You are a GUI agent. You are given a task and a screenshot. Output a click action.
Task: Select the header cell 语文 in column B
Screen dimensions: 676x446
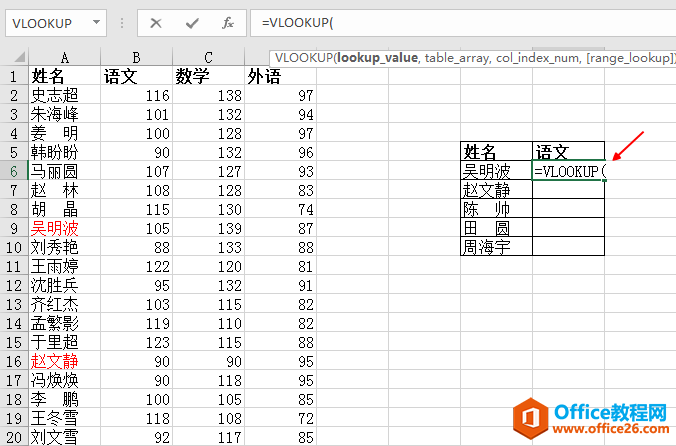tap(136, 76)
